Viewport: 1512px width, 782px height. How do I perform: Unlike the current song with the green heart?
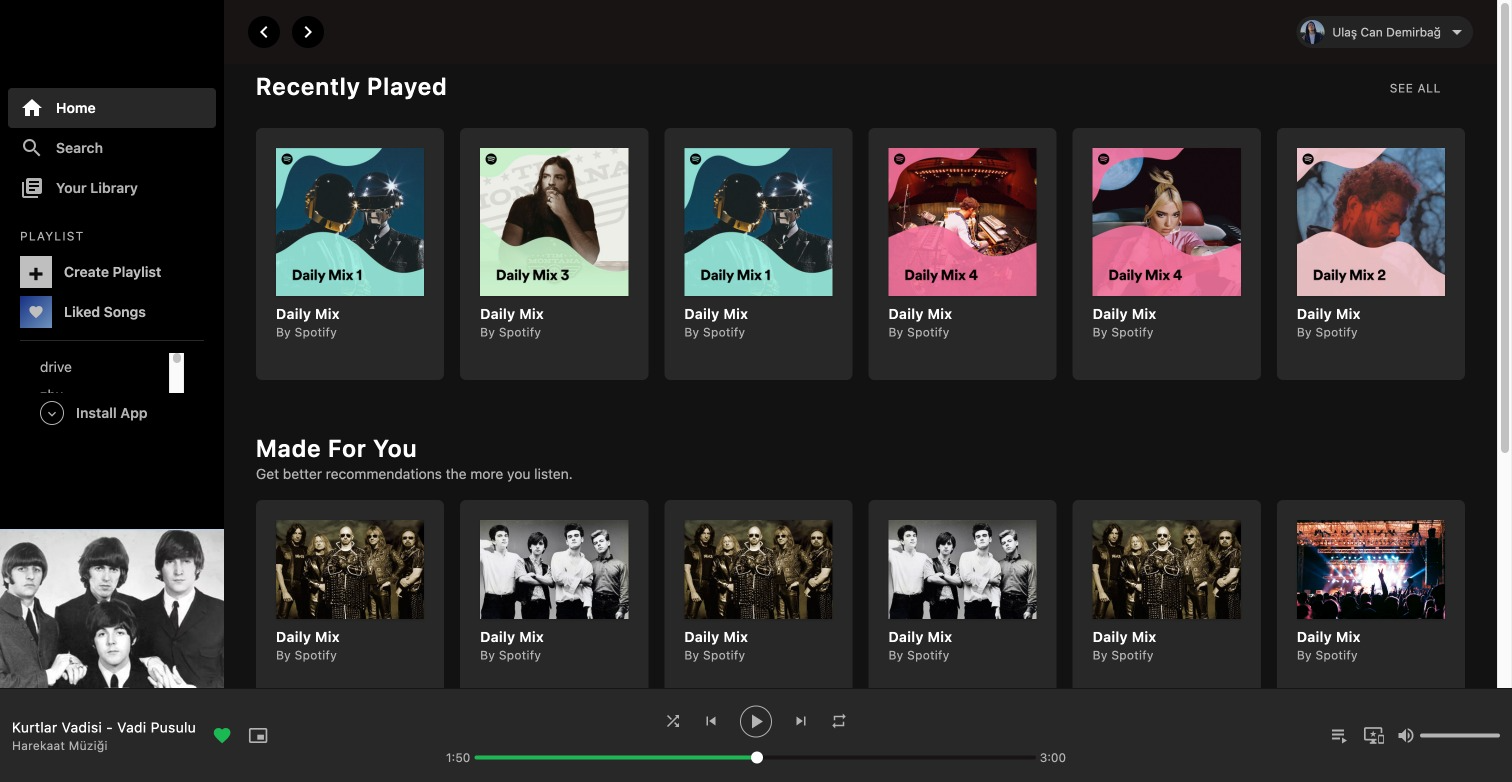point(222,736)
